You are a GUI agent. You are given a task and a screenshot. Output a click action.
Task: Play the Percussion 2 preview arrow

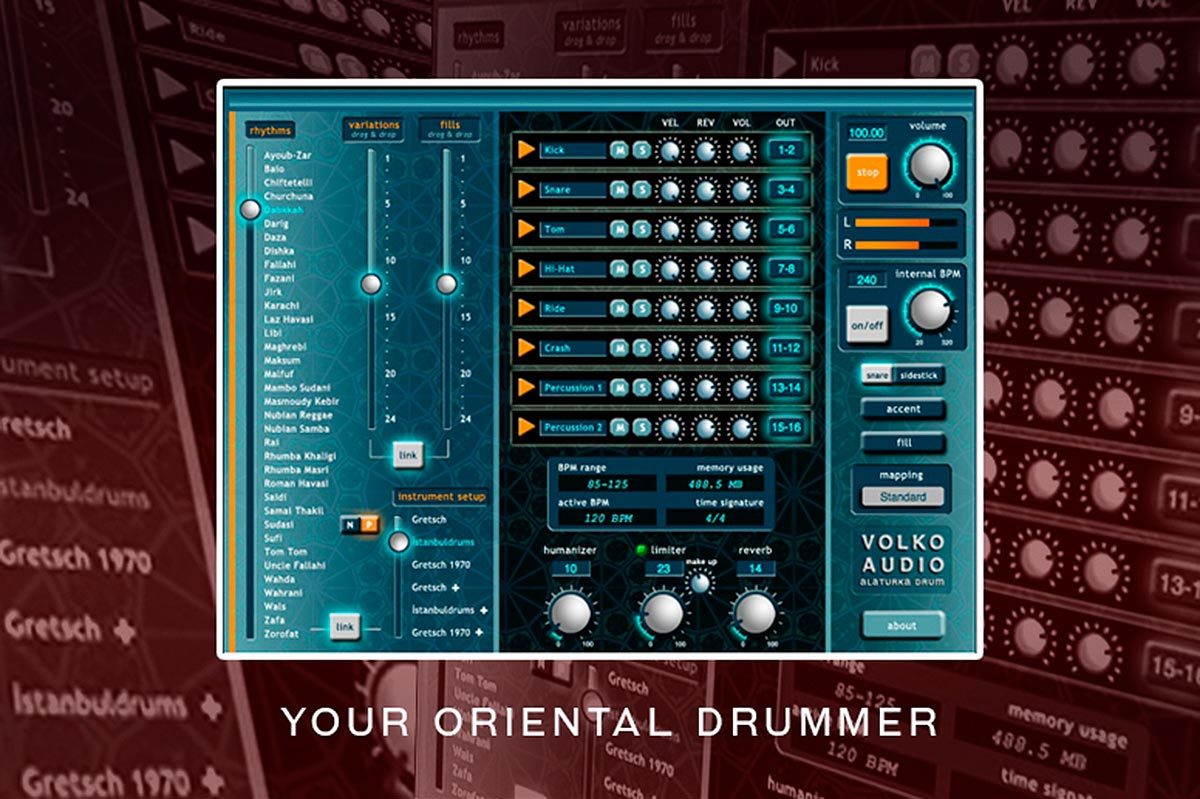(526, 427)
